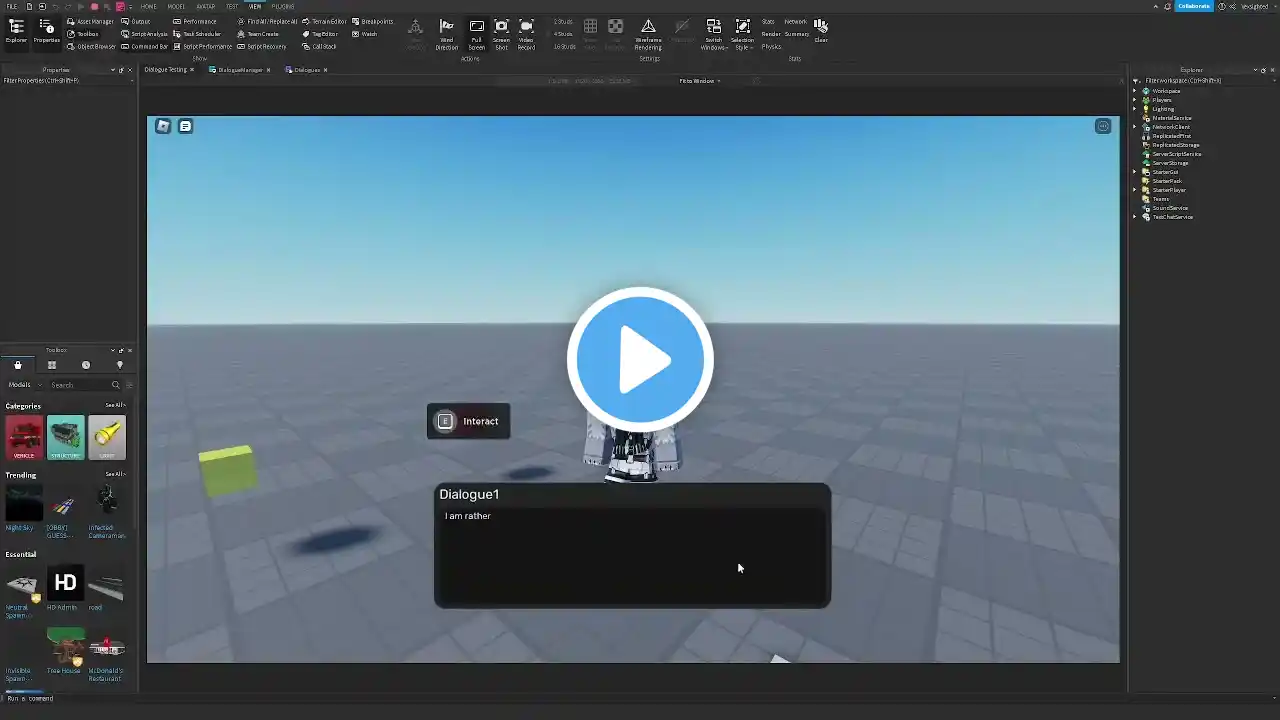This screenshot has height=720, width=1280.
Task: Open Script Recovery
Action: pyautogui.click(x=262, y=46)
